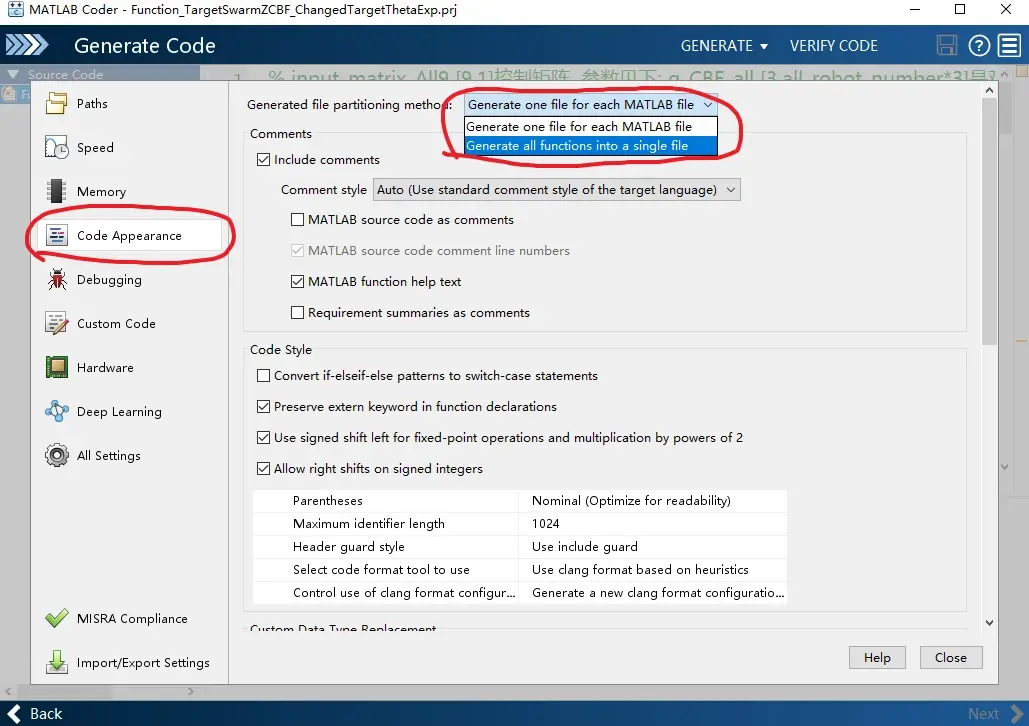Screen dimensions: 1029x726
Task: Open the Hardware chip icon
Action: coord(56,368)
